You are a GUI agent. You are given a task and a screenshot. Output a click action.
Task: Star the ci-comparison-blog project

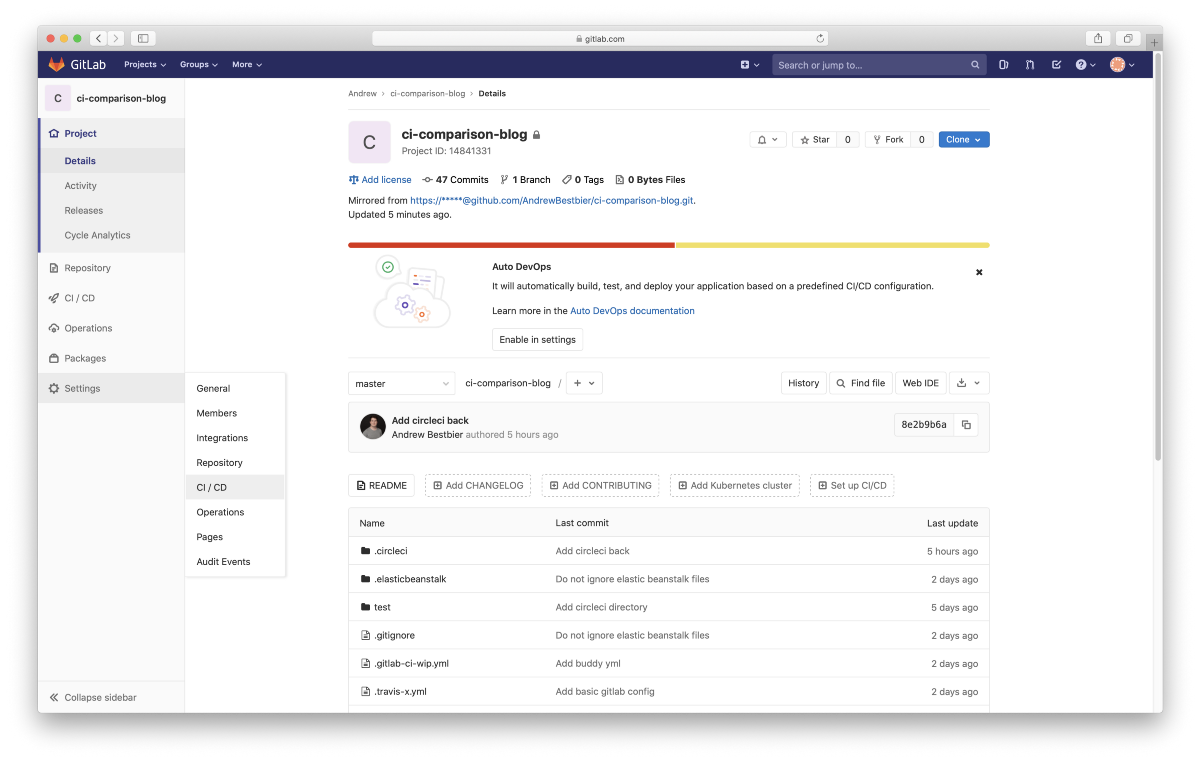coord(815,140)
